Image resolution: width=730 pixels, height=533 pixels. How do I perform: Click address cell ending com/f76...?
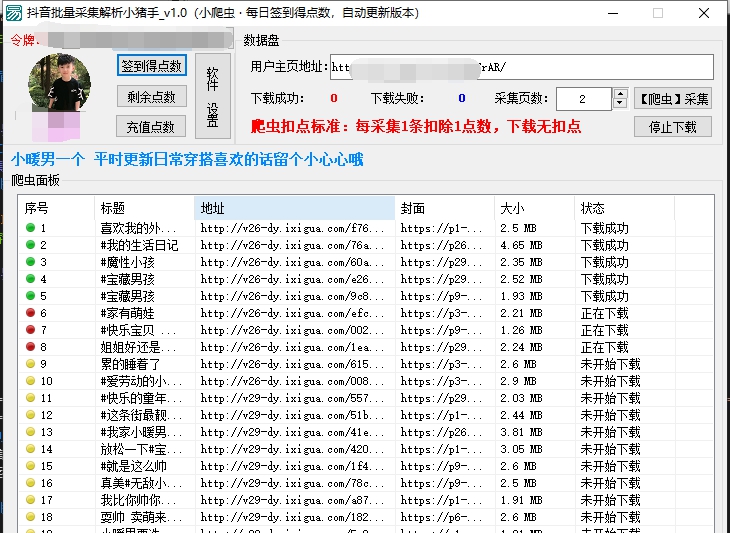(x=292, y=228)
